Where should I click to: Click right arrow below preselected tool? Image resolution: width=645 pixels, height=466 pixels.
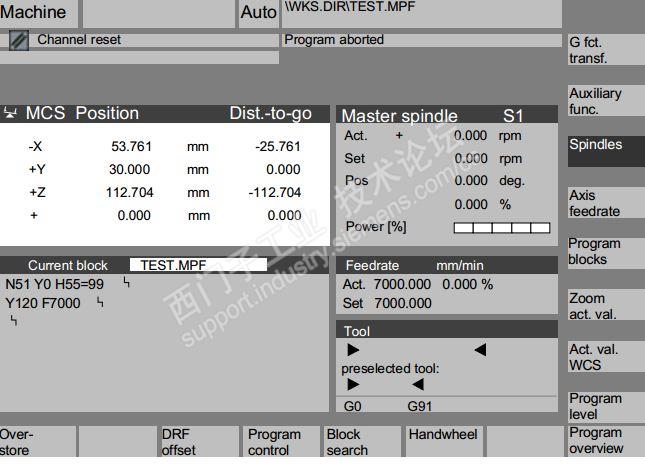pos(353,385)
